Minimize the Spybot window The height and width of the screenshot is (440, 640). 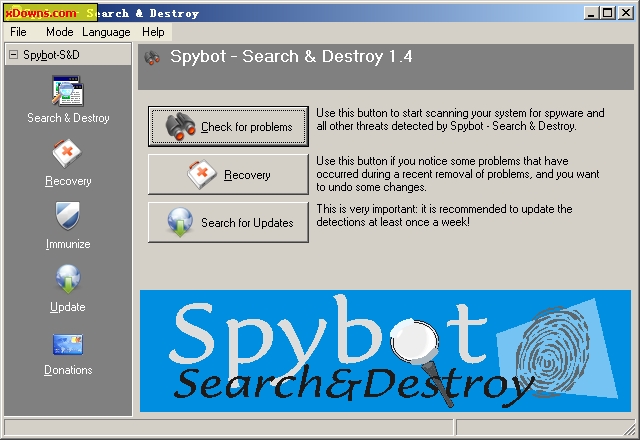591,13
